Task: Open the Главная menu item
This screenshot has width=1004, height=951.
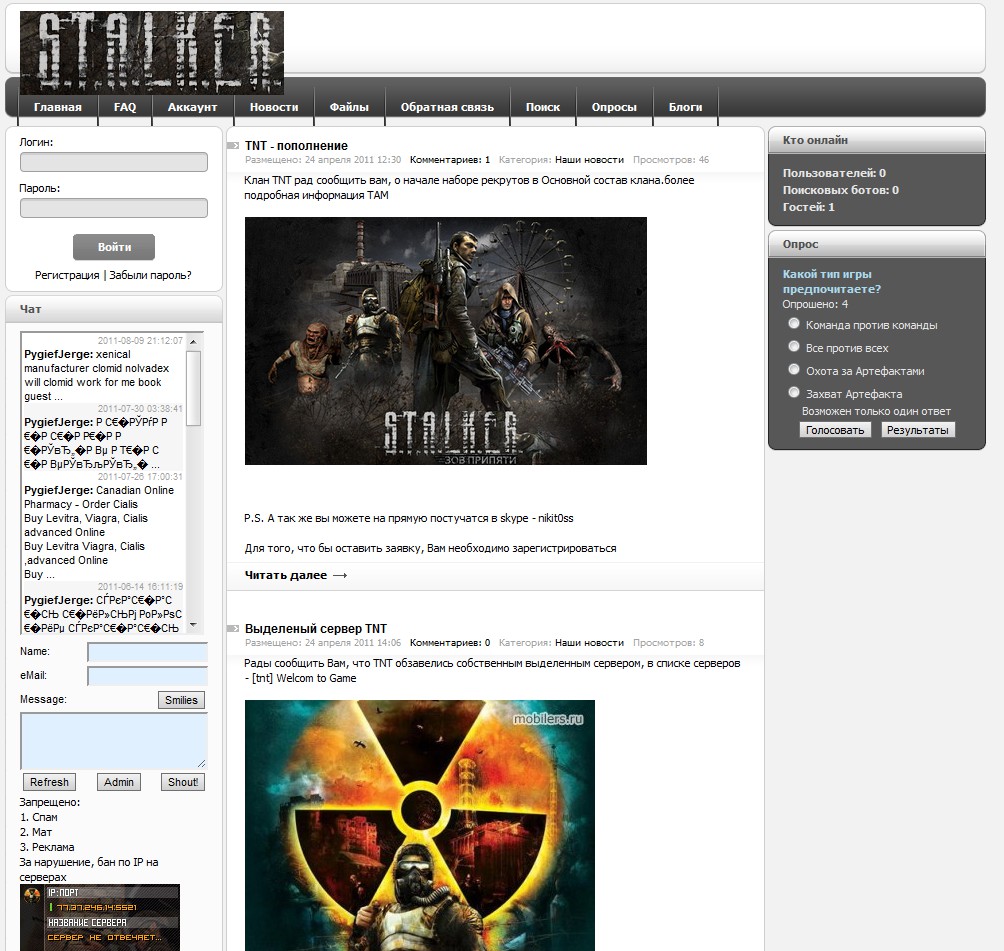Action: [58, 107]
